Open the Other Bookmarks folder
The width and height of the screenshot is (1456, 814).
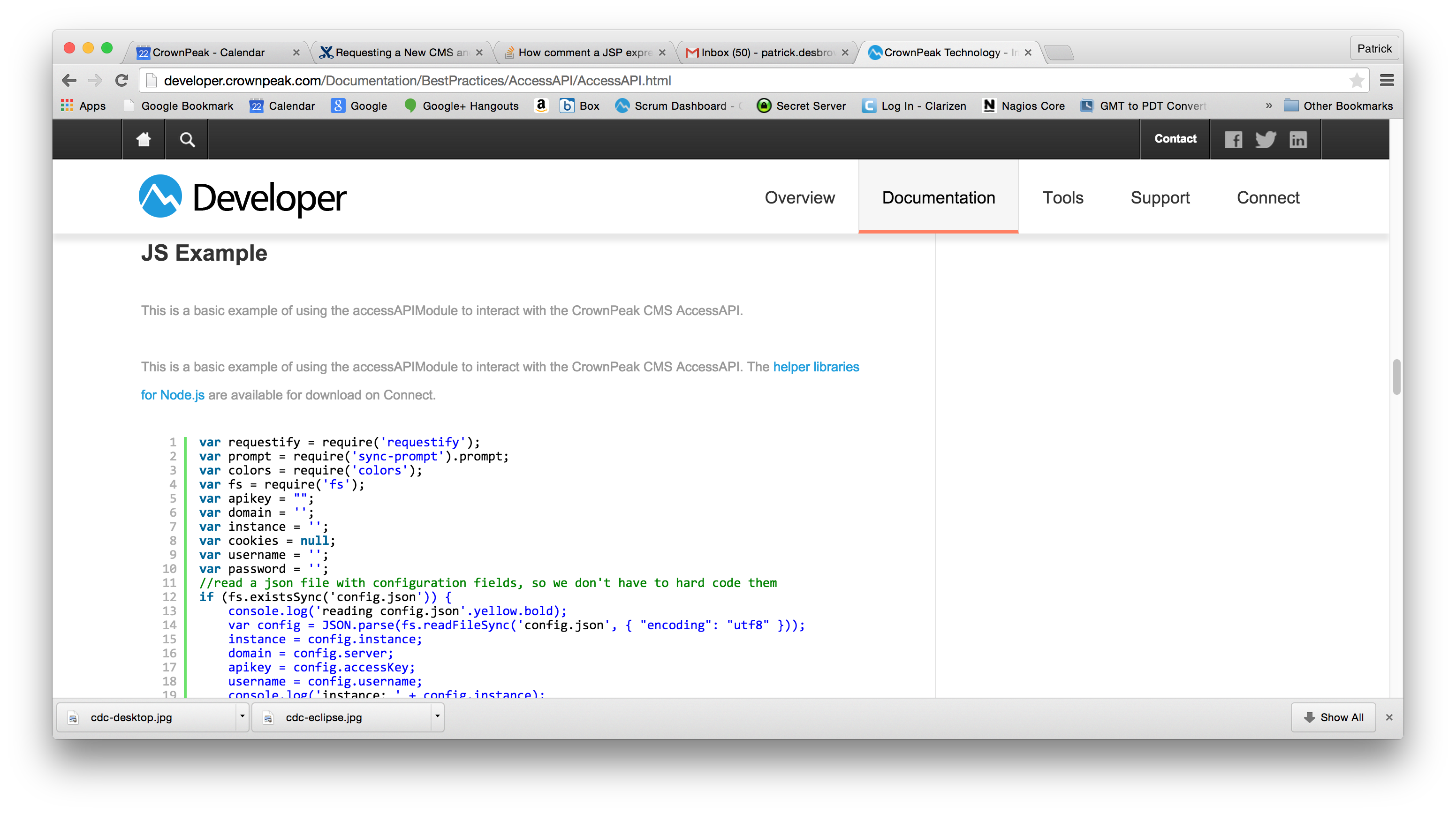(1338, 106)
